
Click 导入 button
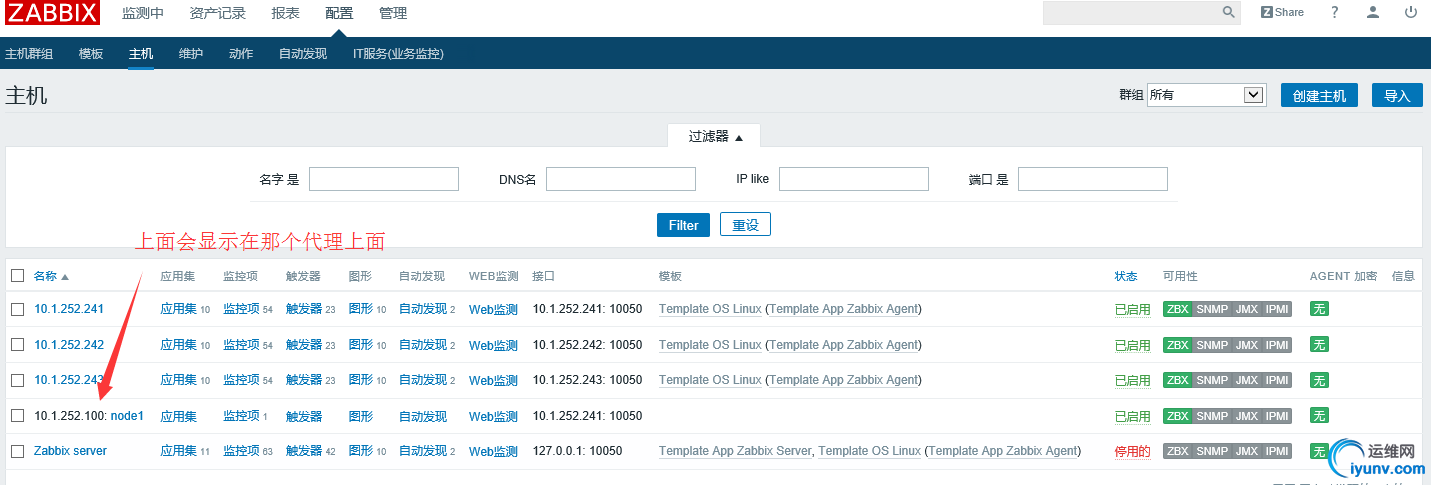click(1397, 95)
